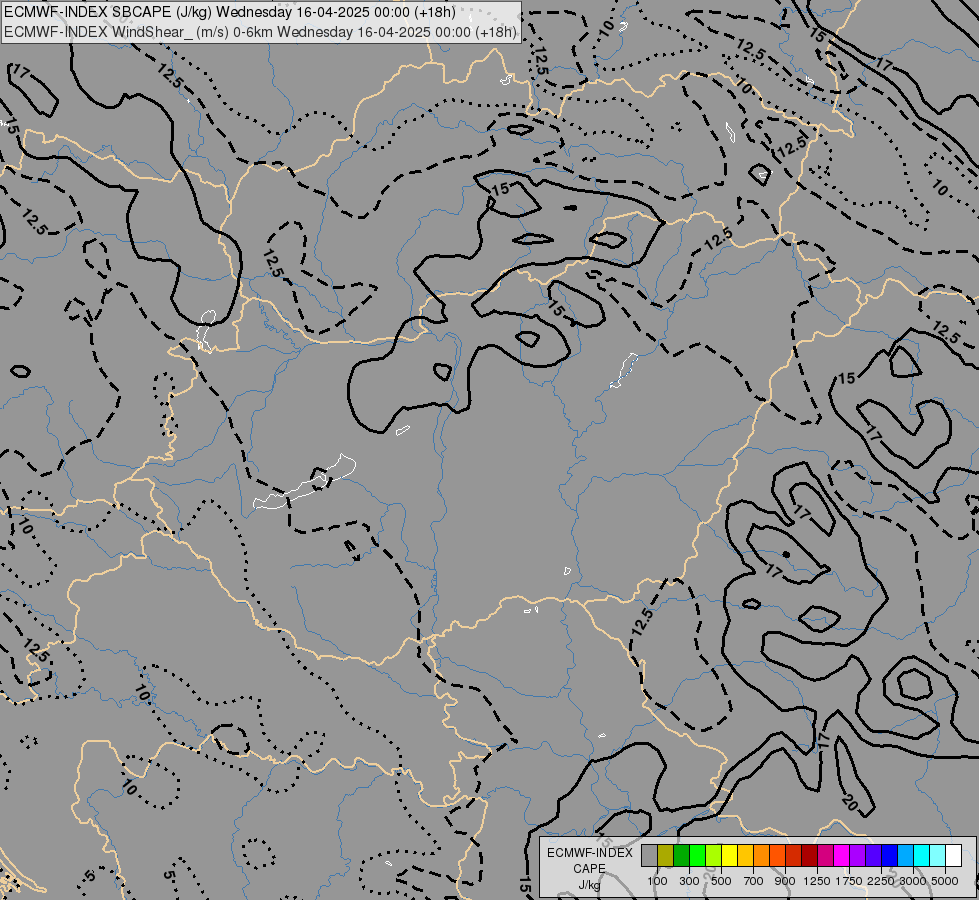This screenshot has height=900, width=979.
Task: Select the pure blue legend swatch
Action: tap(889, 855)
